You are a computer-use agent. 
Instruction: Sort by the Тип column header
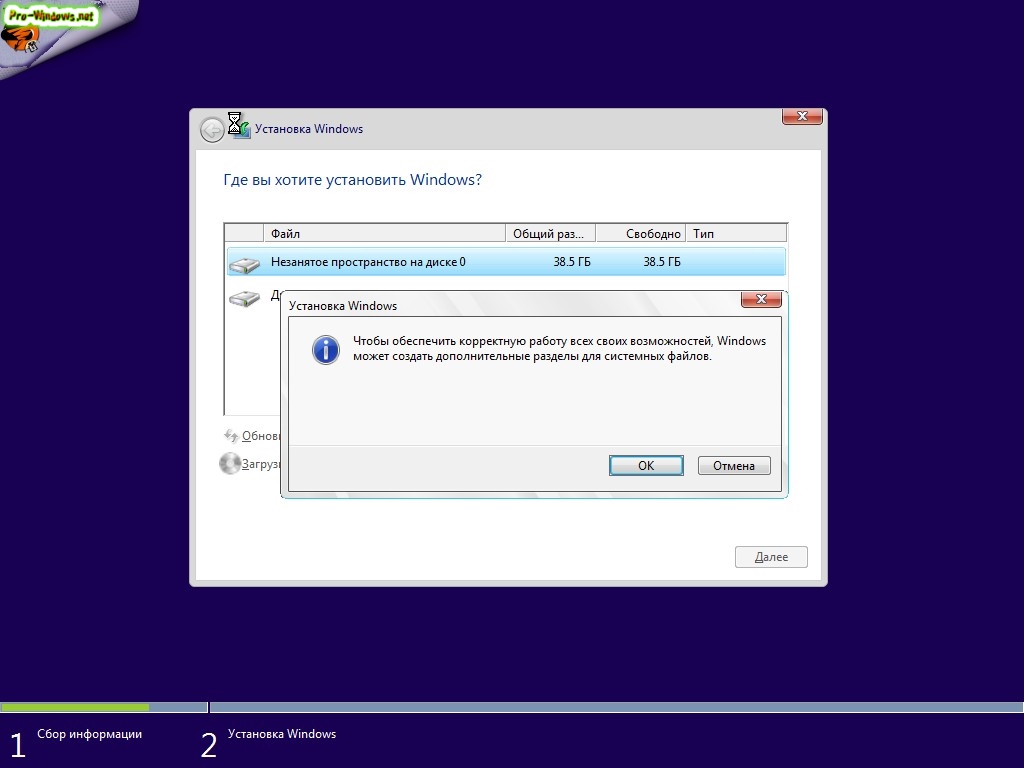(x=737, y=233)
